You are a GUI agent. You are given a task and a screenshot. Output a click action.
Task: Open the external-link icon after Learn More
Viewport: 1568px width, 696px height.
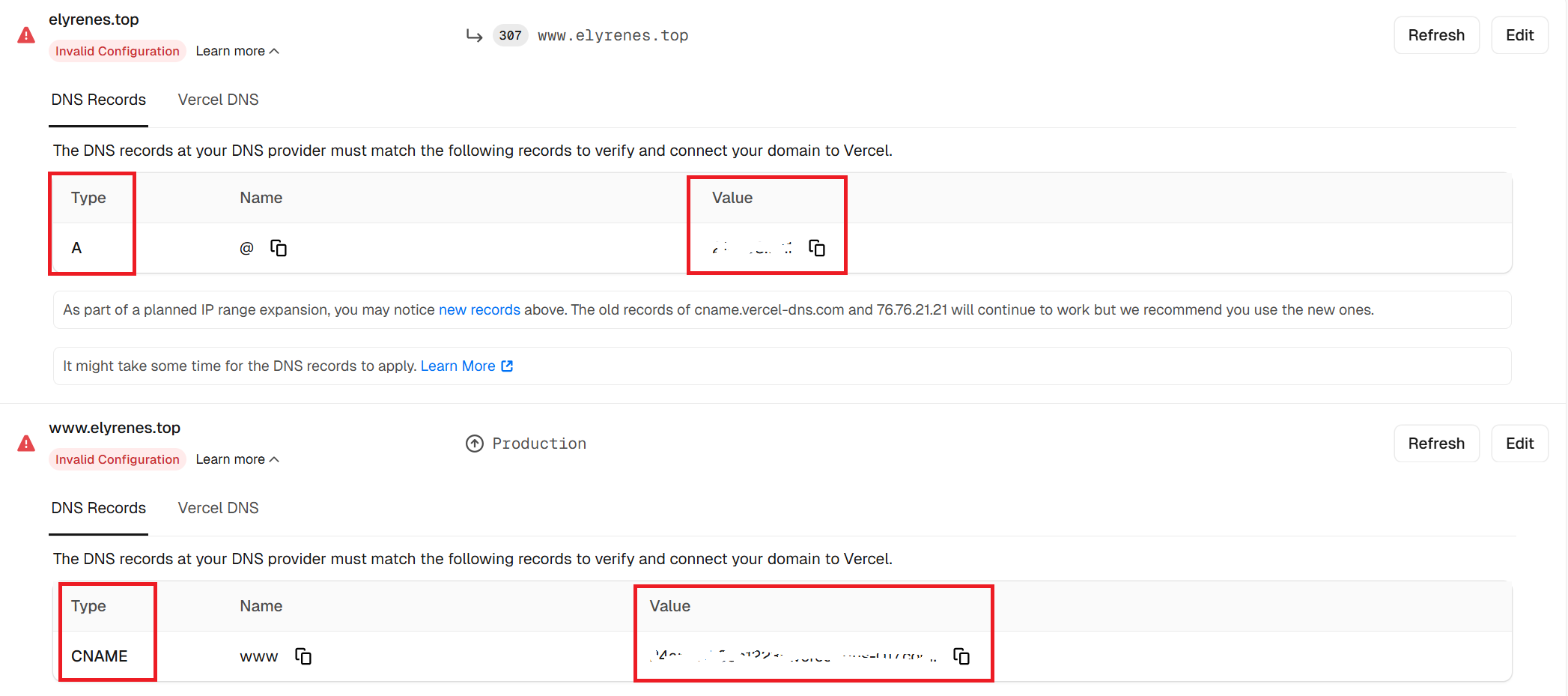[x=507, y=366]
